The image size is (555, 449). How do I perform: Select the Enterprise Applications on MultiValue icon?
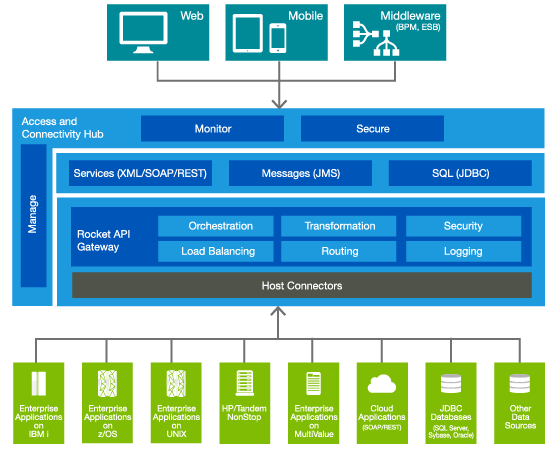pyautogui.click(x=314, y=384)
